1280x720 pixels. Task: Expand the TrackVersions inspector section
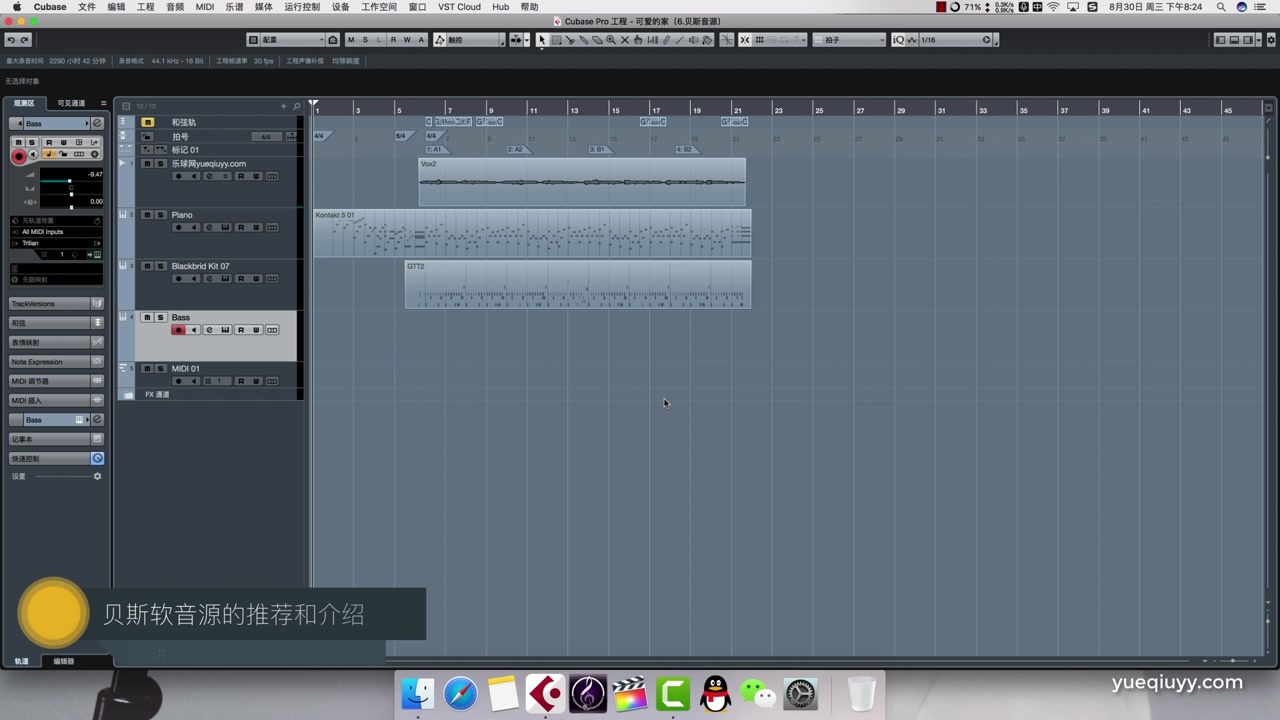(x=57, y=303)
